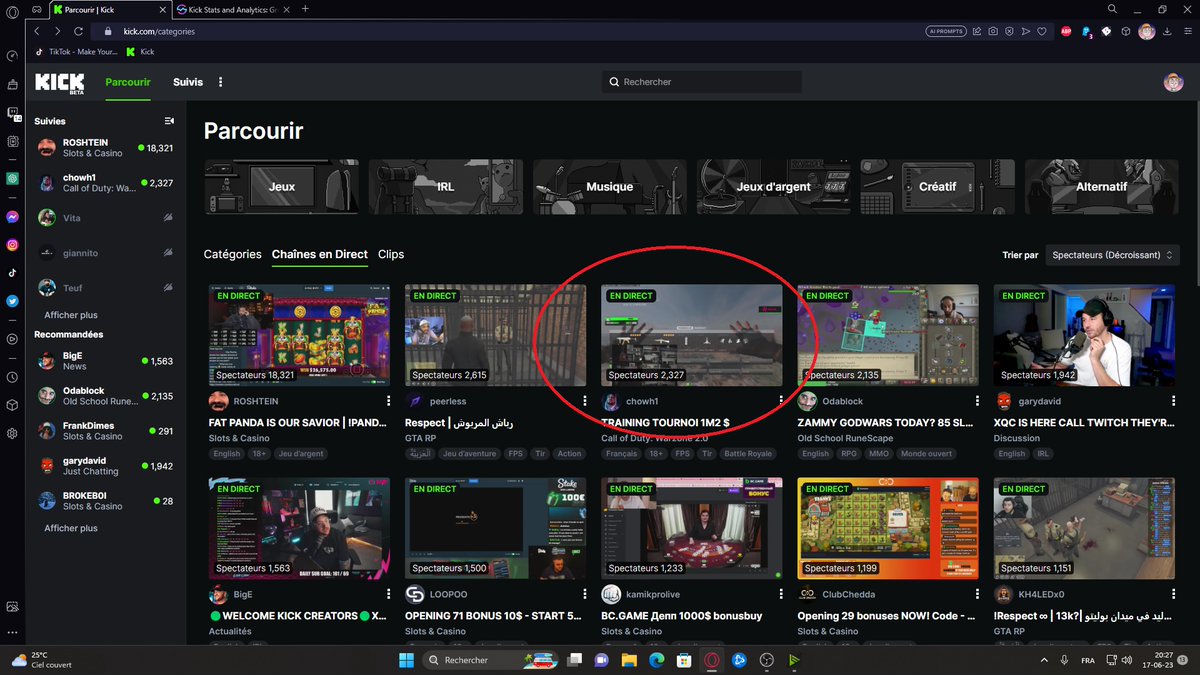Image resolution: width=1200 pixels, height=675 pixels.
Task: Collapse the Suivies sidebar panel
Action: tap(169, 121)
